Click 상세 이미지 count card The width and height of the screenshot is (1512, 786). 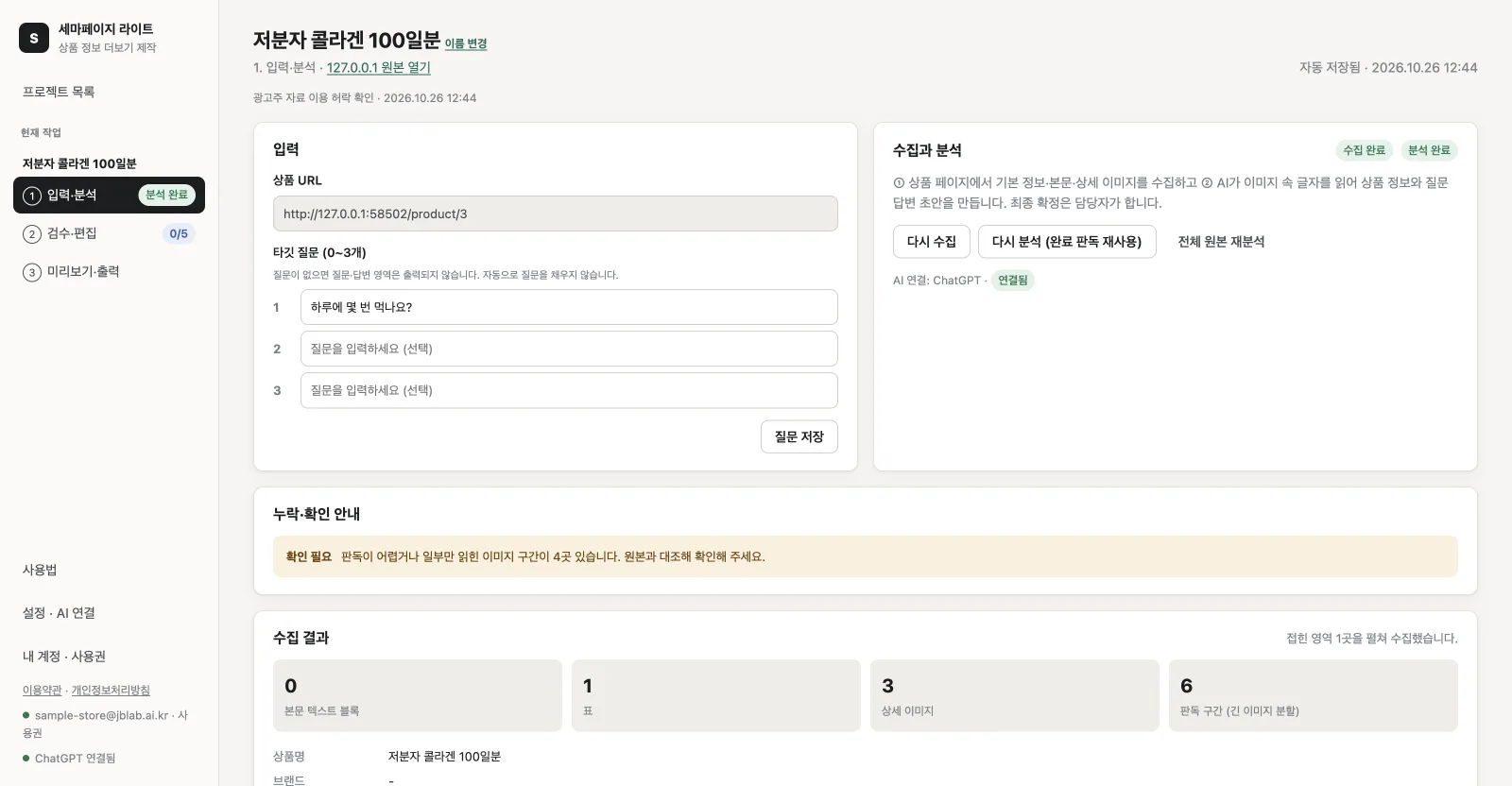pos(1015,695)
